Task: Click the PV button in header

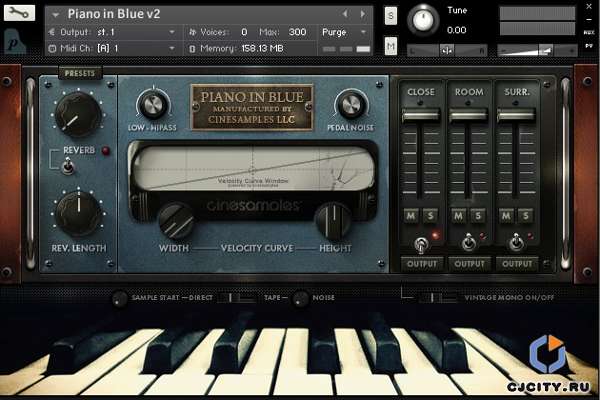Action: tap(589, 46)
